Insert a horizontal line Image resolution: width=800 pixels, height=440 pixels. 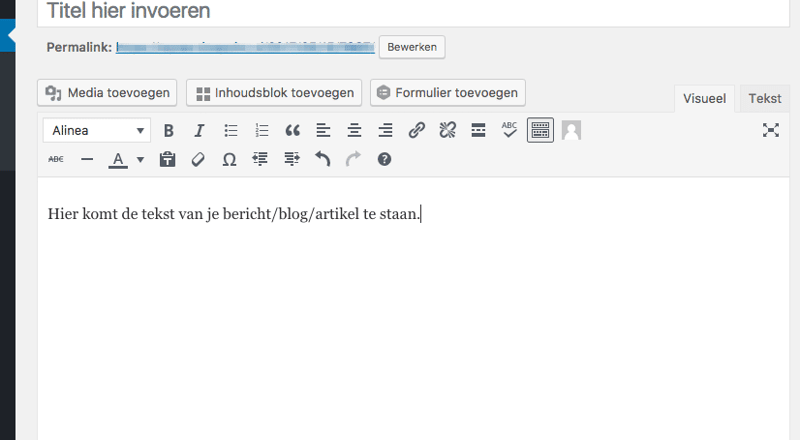tap(87, 159)
